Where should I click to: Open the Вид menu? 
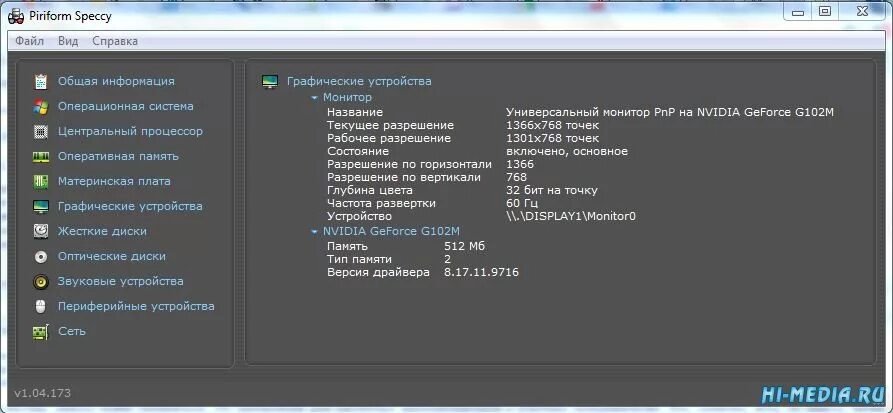[x=68, y=41]
